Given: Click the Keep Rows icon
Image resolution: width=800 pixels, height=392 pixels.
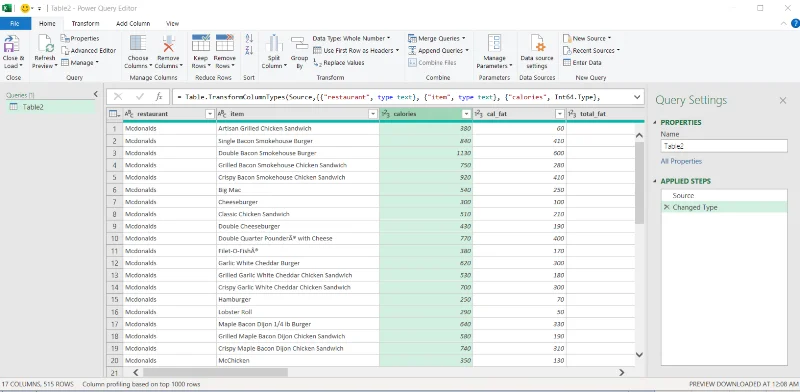Looking at the screenshot, I should click(x=201, y=43).
